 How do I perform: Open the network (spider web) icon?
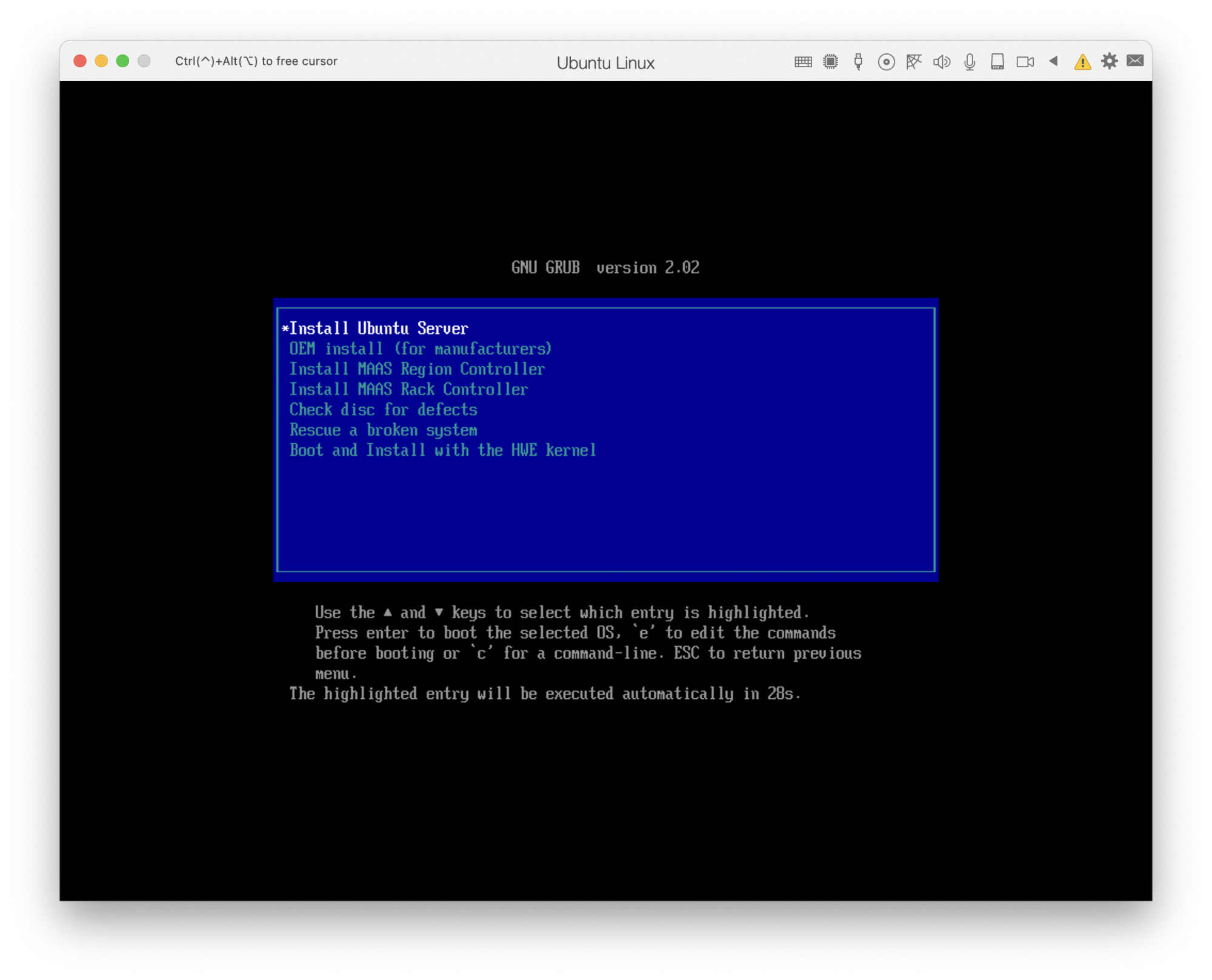914,62
